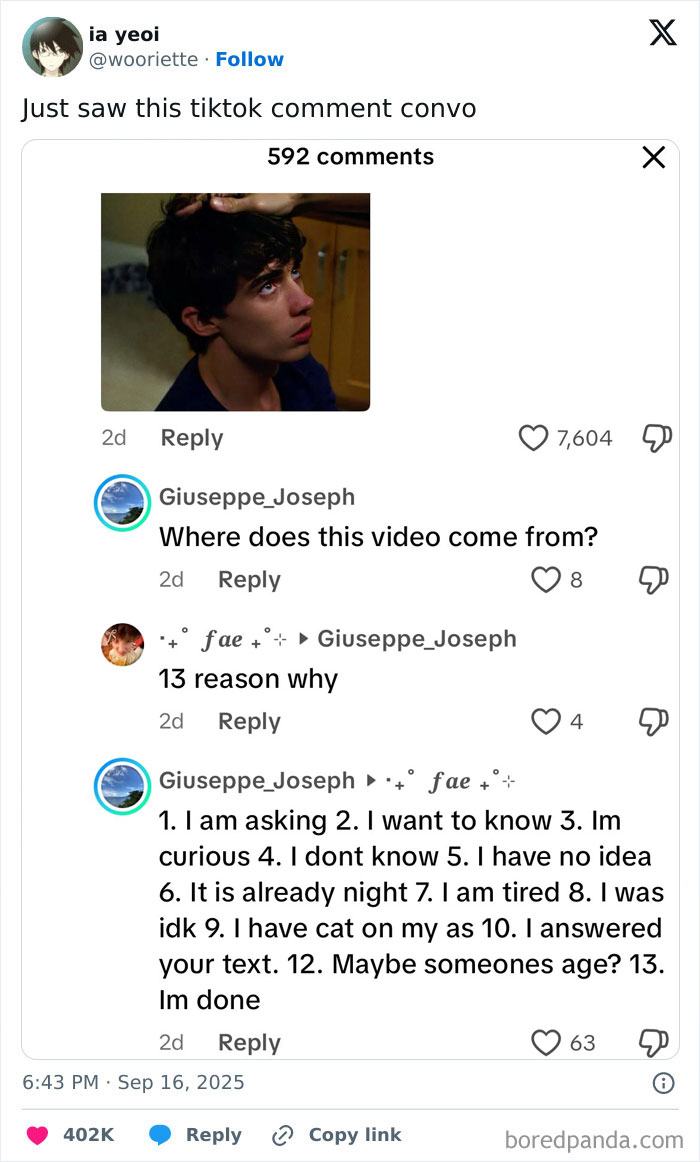
Task: Reply to "Where does this video come from?"
Action: (x=249, y=580)
